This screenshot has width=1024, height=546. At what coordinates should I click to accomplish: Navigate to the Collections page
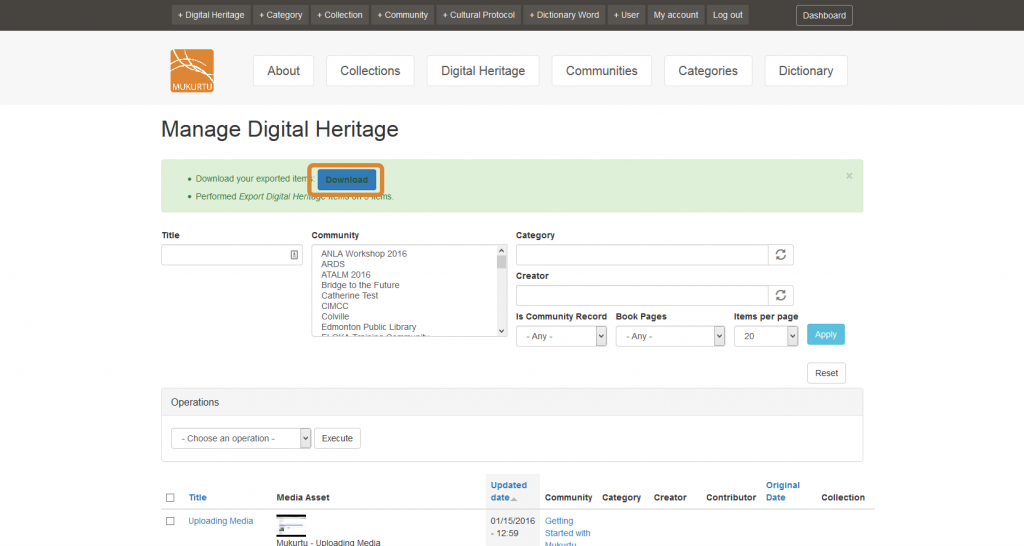pos(370,71)
